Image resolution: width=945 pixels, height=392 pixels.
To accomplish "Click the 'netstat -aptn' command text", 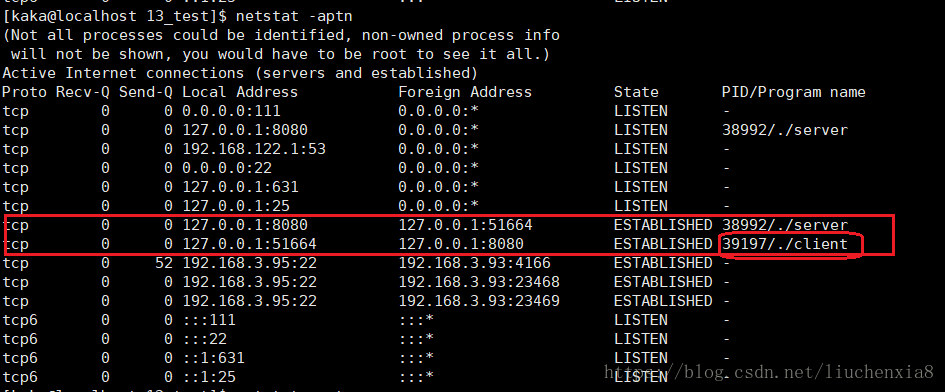I will [295, 16].
